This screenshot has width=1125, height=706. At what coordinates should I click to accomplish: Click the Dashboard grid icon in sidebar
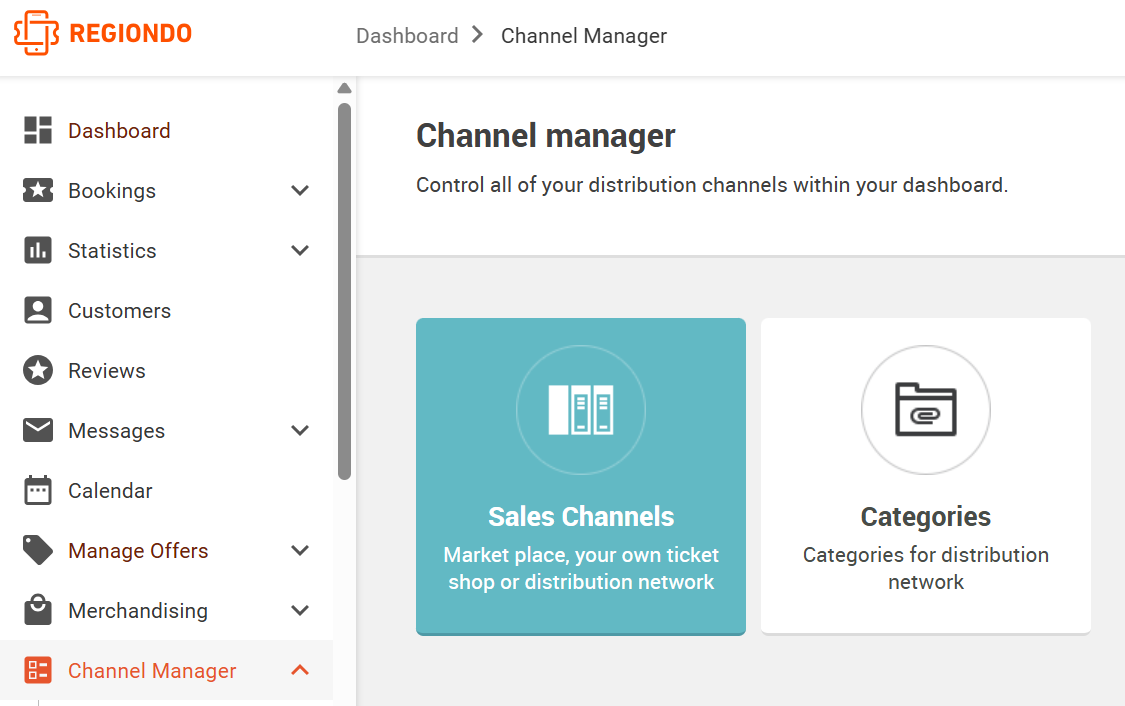click(x=38, y=131)
